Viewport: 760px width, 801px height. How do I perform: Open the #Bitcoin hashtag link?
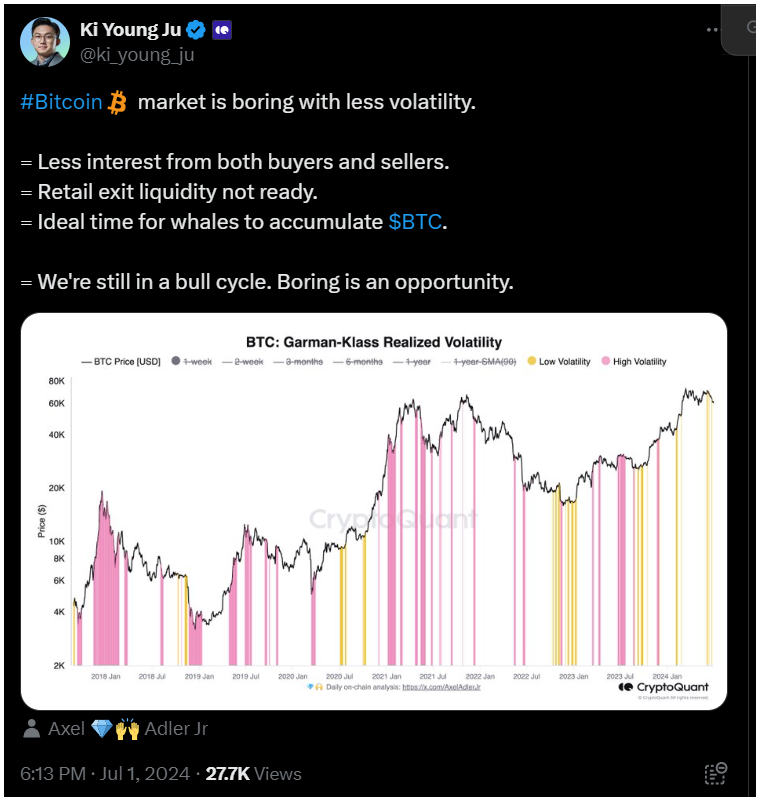point(62,103)
